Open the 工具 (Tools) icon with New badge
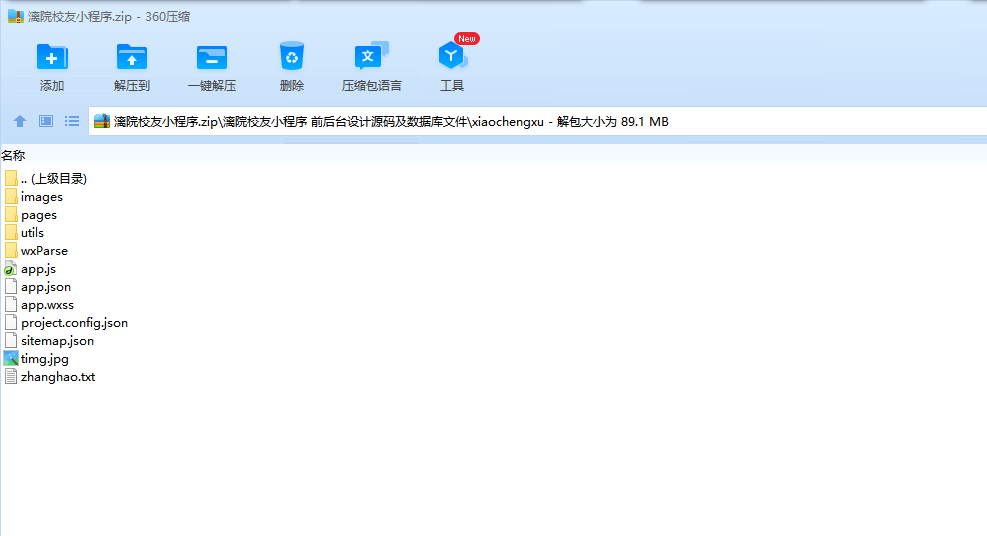 [452, 56]
